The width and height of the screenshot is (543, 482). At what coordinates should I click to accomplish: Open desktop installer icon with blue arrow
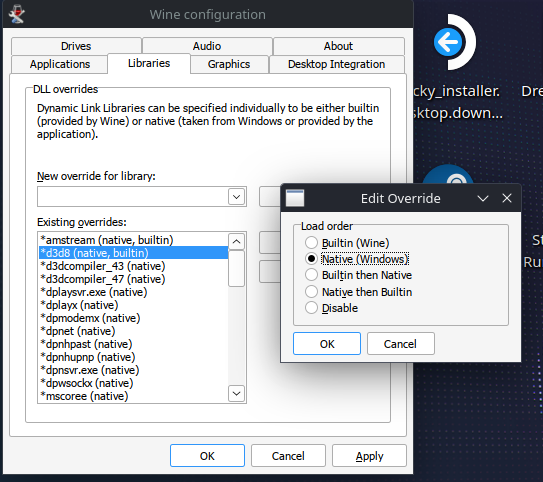[454, 42]
